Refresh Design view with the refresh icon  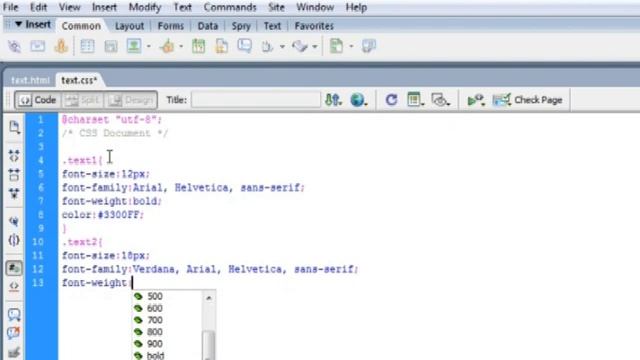(x=391, y=100)
